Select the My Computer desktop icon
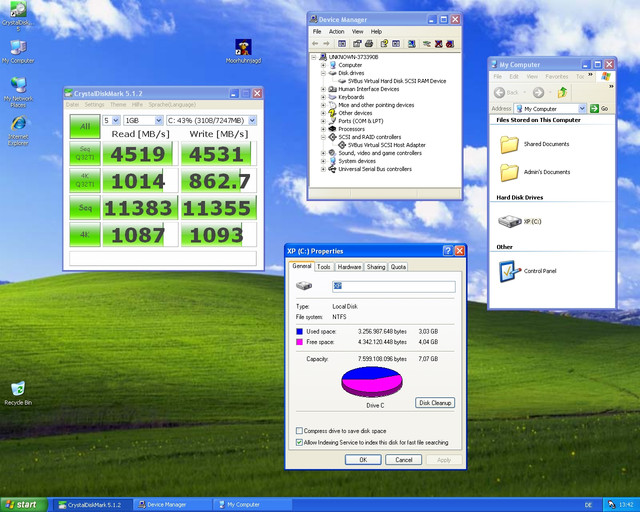Screen dimensions: 640x512 click(18, 48)
